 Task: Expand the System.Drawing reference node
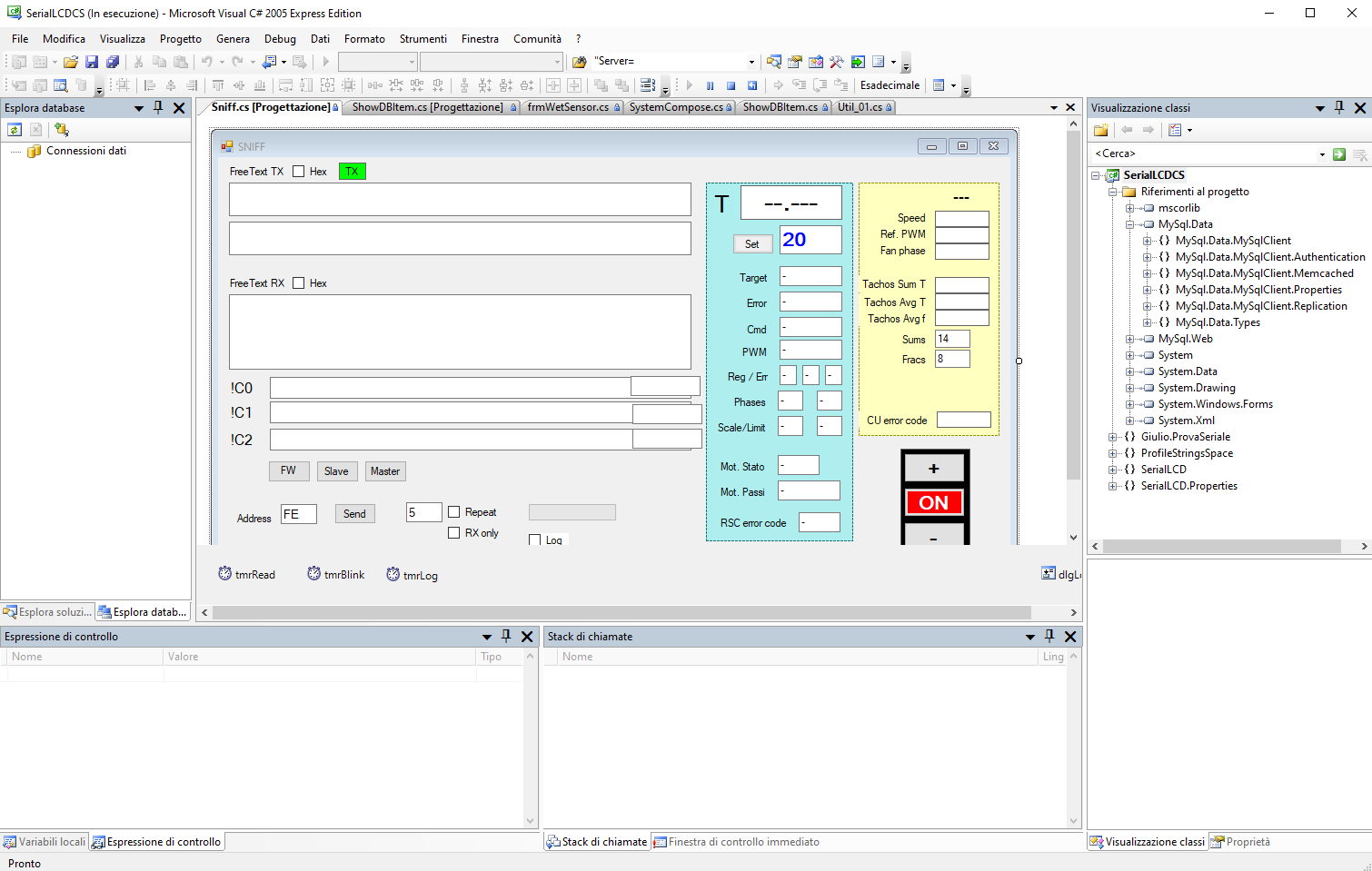(1130, 388)
